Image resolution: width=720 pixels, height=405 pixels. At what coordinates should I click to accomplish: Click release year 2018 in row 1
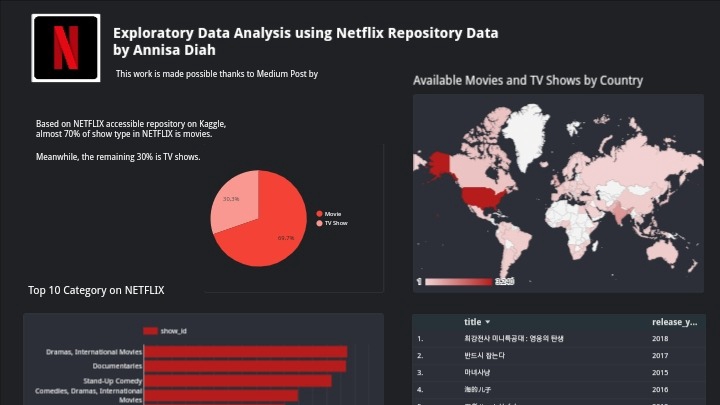click(x=660, y=338)
